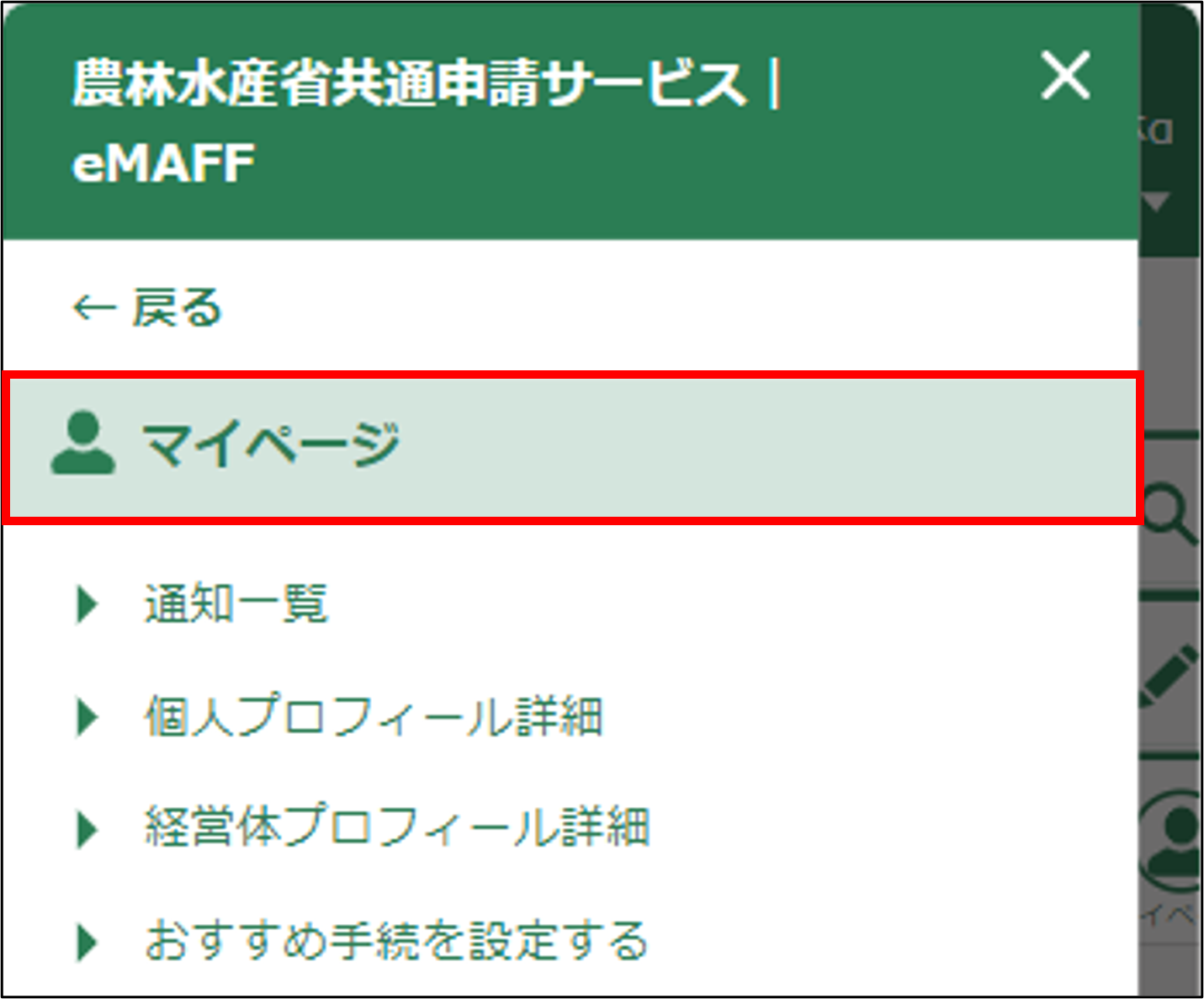Click the triangle beside 経営体プロフィール詳細
The width and height of the screenshot is (1204, 999).
[87, 828]
